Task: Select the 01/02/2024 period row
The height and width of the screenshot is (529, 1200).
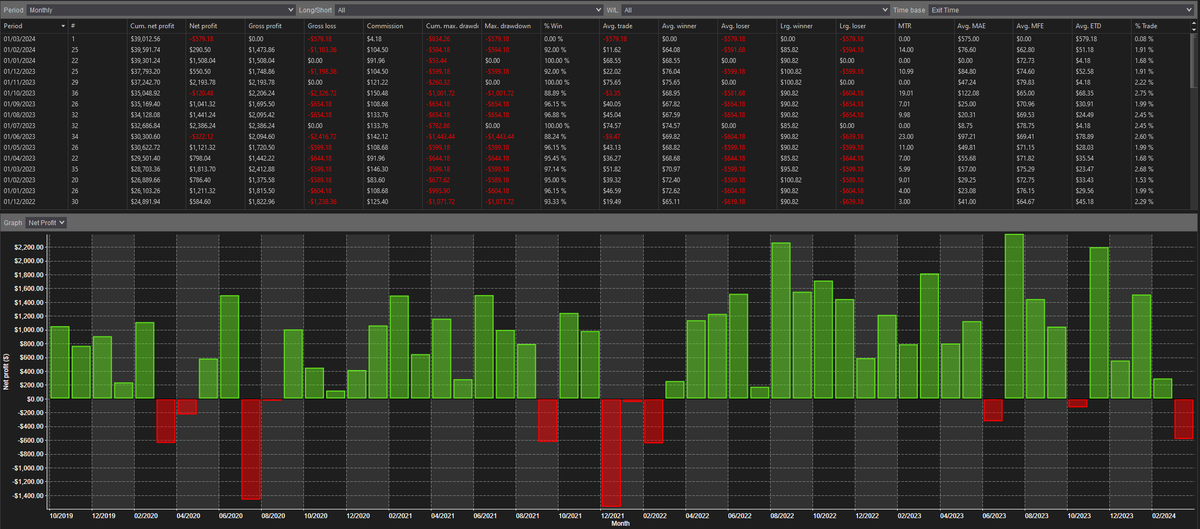Action: 594,48
